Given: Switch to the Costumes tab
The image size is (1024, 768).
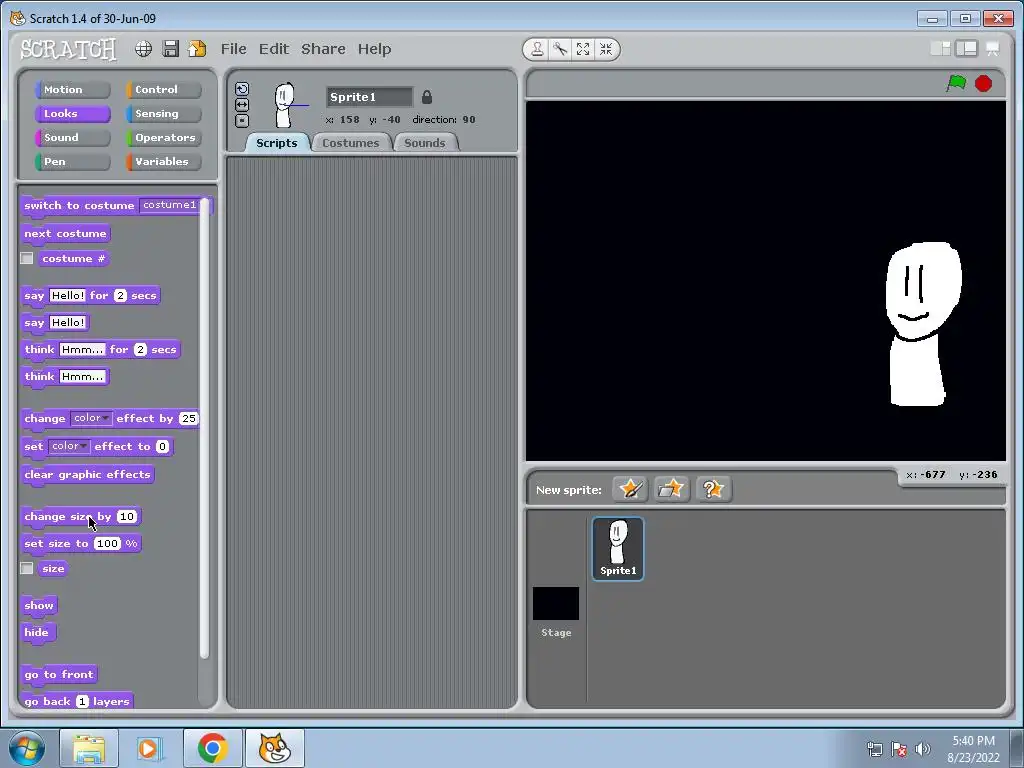Looking at the screenshot, I should pyautogui.click(x=351, y=143).
